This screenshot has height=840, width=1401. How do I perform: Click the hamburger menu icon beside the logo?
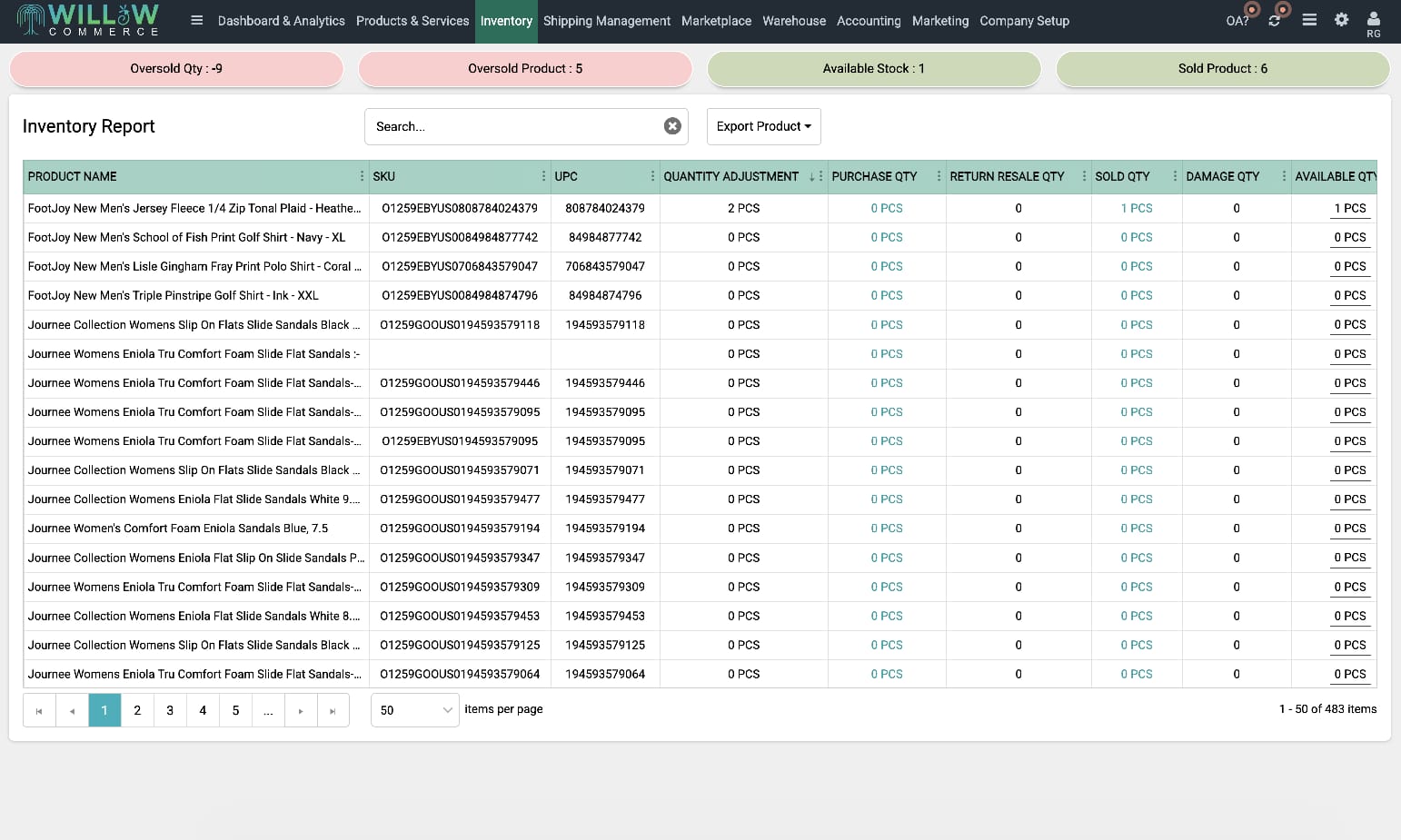point(196,20)
